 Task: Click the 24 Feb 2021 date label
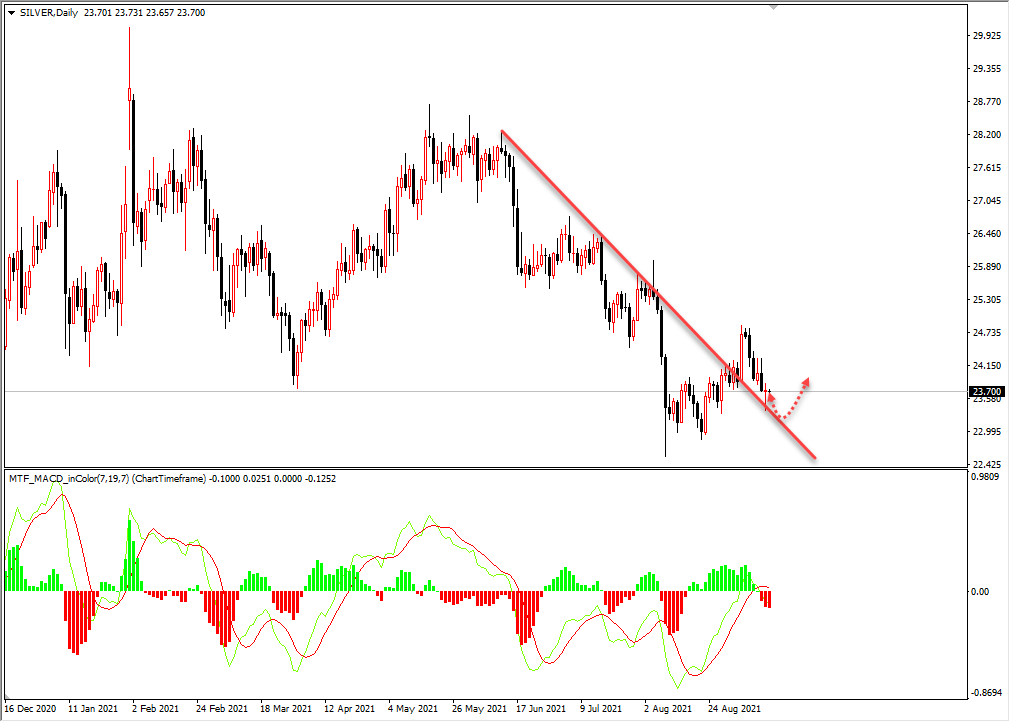222,708
